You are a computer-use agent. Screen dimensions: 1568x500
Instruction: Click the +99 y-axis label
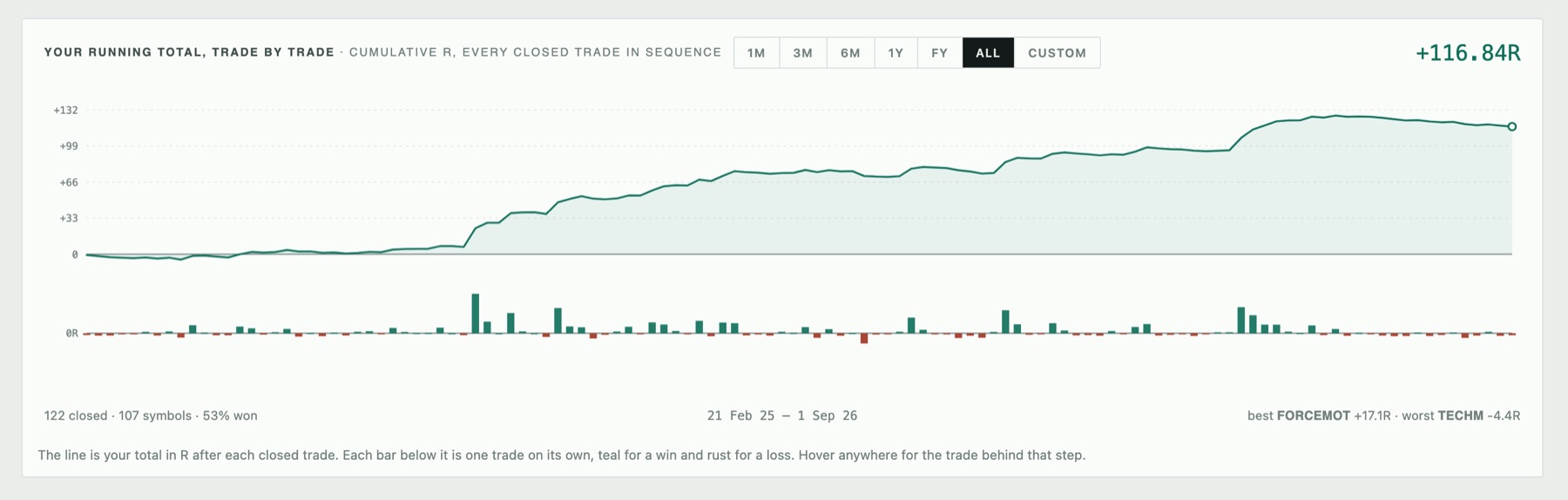pyautogui.click(x=68, y=146)
